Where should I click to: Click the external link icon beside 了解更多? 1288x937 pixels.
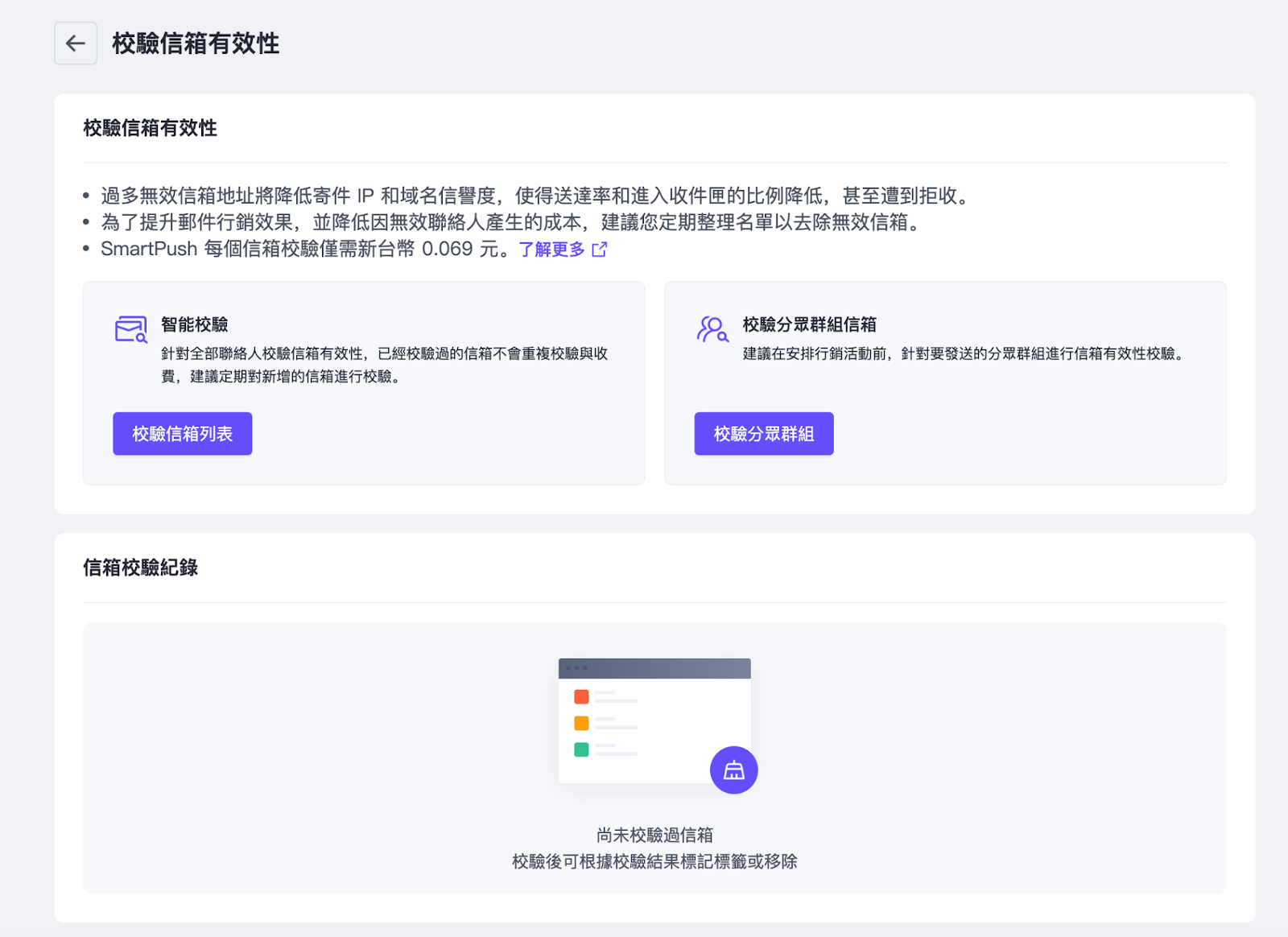(600, 250)
